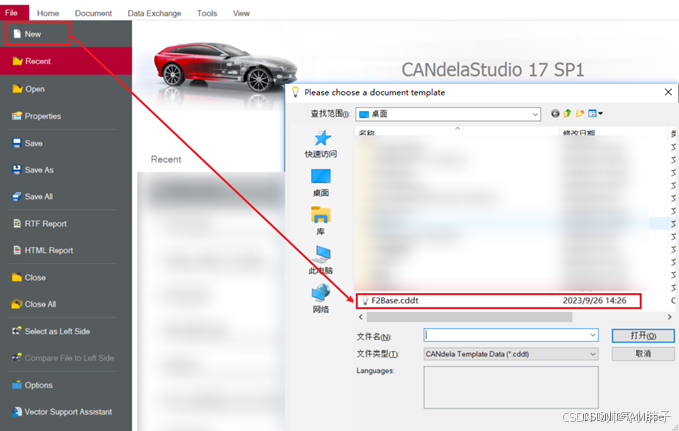The image size is (679, 431).
Task: Close the document template dialog
Action: click(668, 92)
